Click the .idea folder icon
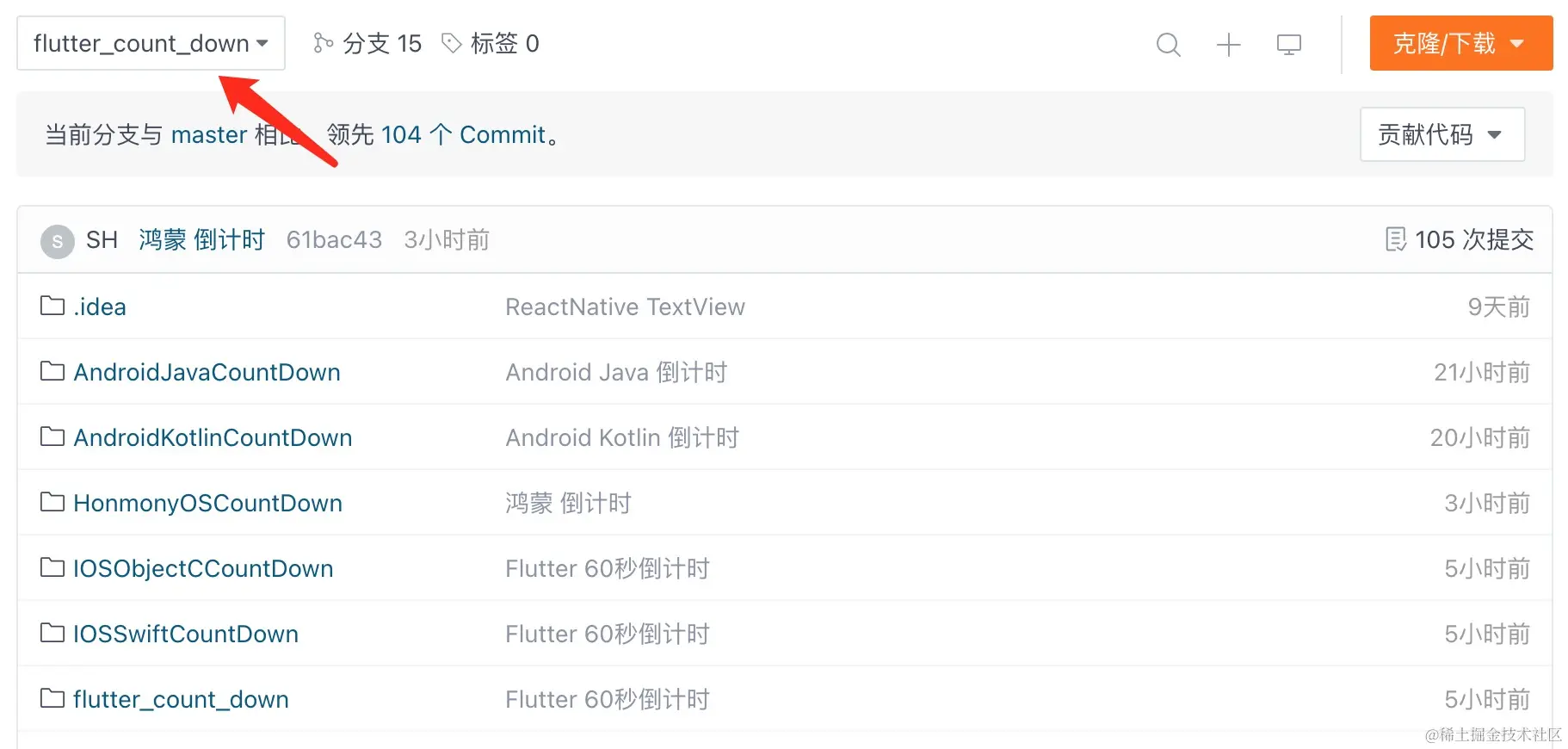Screen dimensions: 1568x749 click(x=52, y=306)
